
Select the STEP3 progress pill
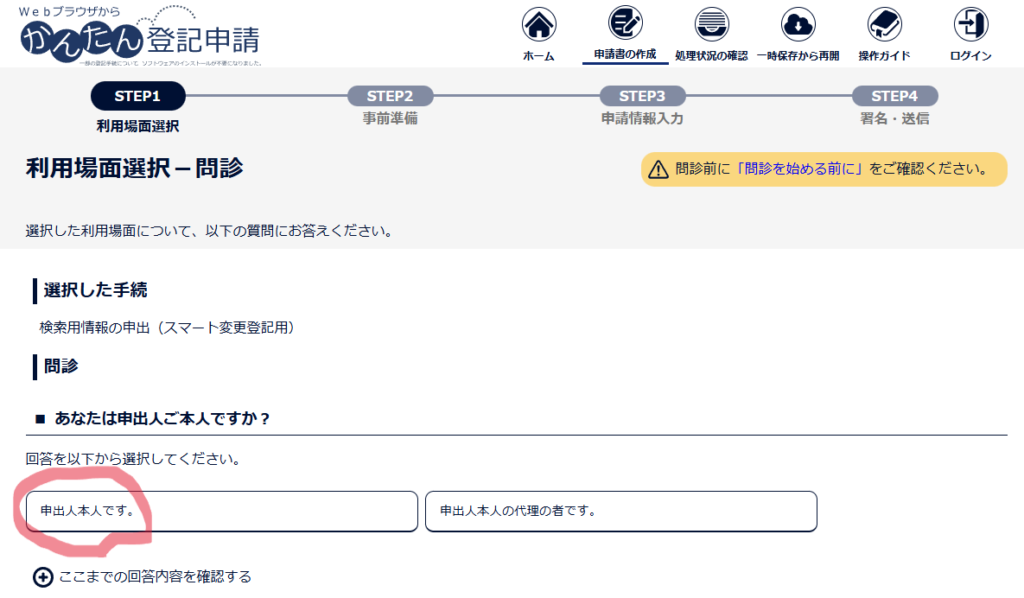coord(642,96)
